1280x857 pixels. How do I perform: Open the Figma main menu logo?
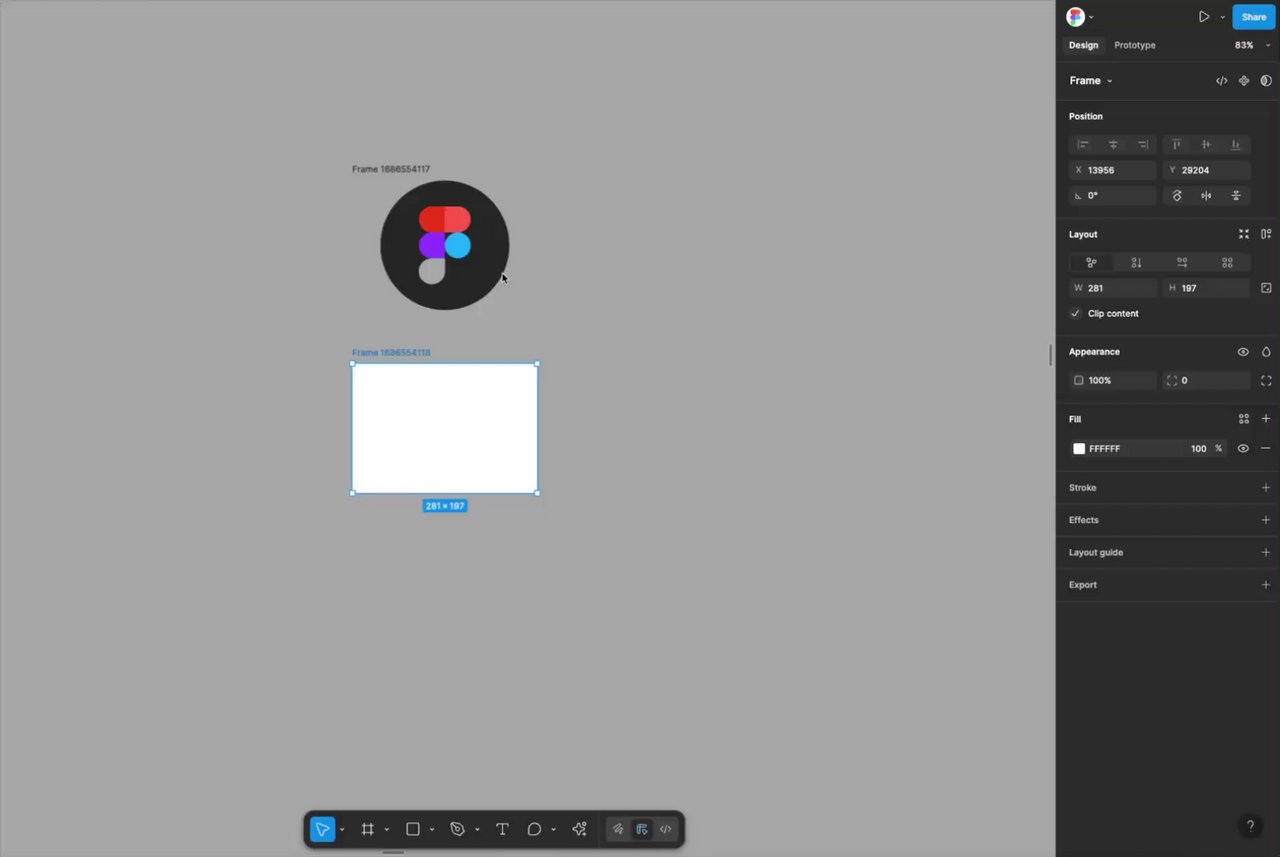(1075, 17)
